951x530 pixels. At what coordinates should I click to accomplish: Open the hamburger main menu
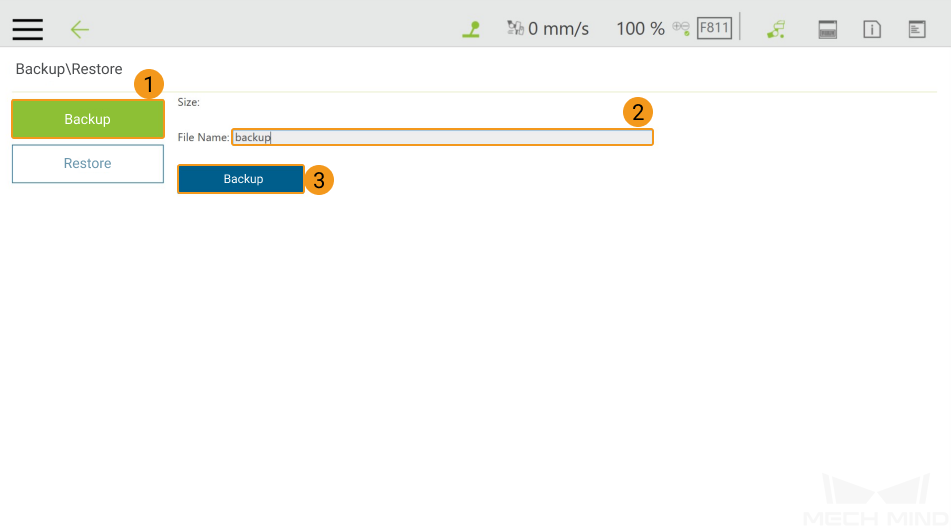pyautogui.click(x=28, y=29)
